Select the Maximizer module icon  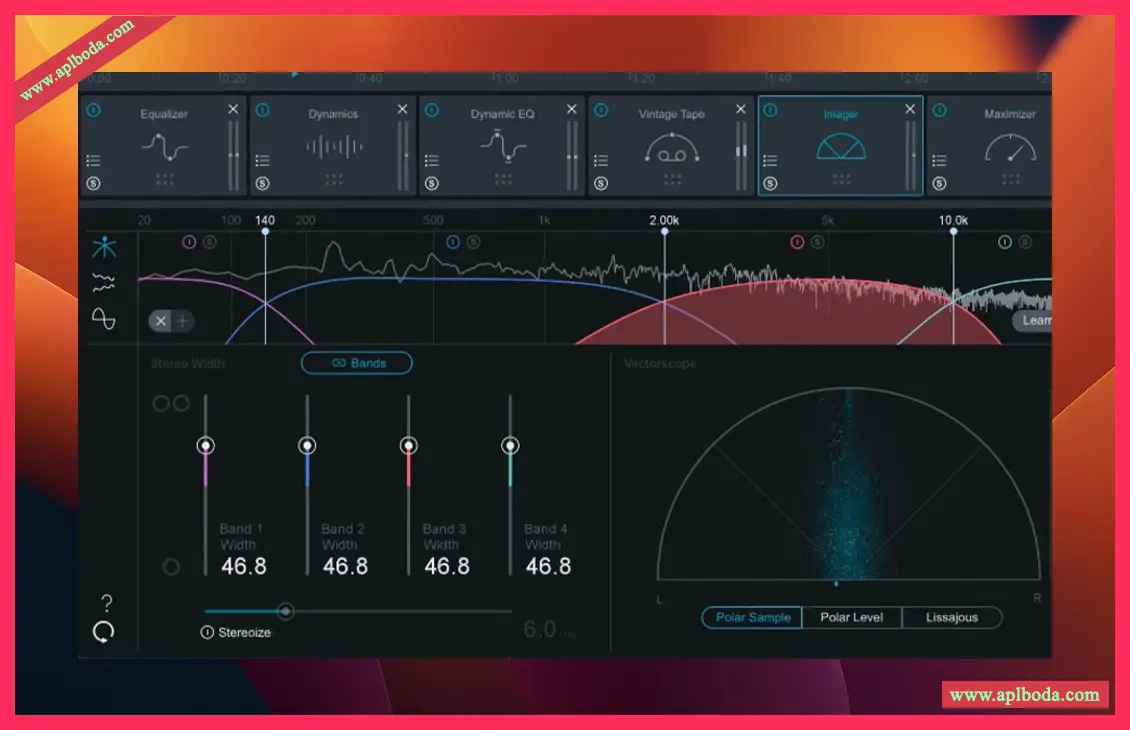pyautogui.click(x=1009, y=148)
